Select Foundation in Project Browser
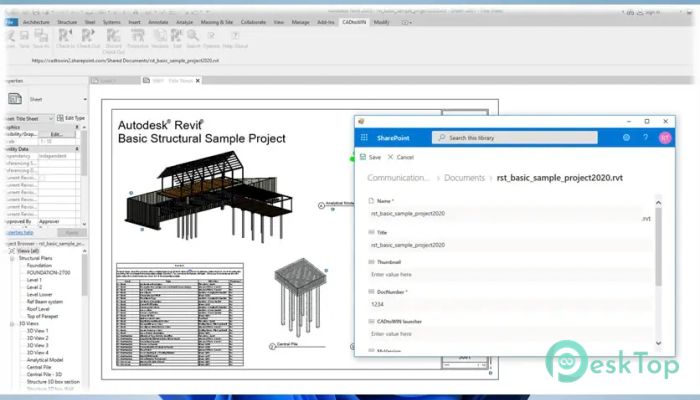Screen dimensions: 700x400 click(39, 266)
